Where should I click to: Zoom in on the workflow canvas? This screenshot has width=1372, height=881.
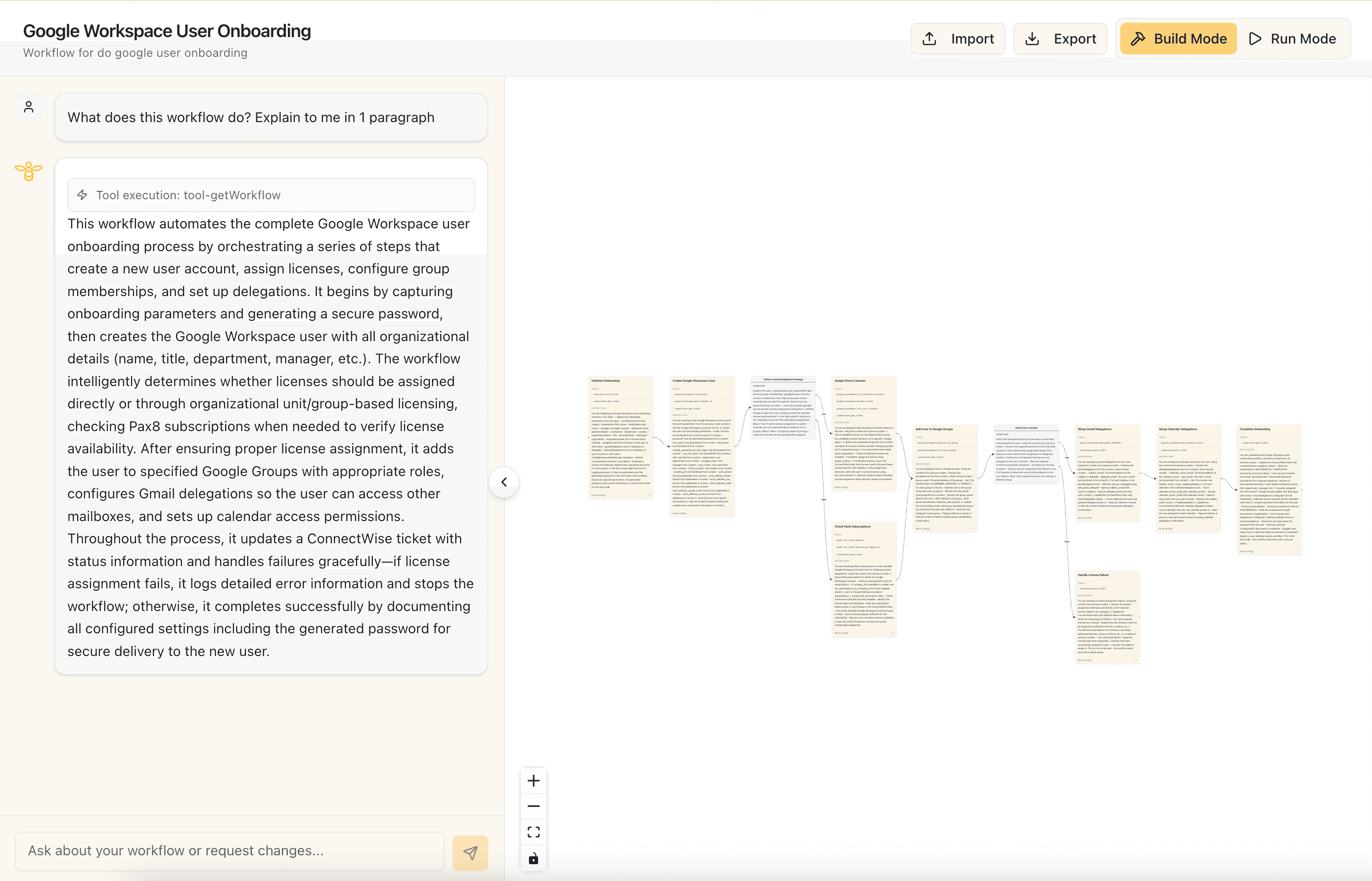tap(533, 781)
